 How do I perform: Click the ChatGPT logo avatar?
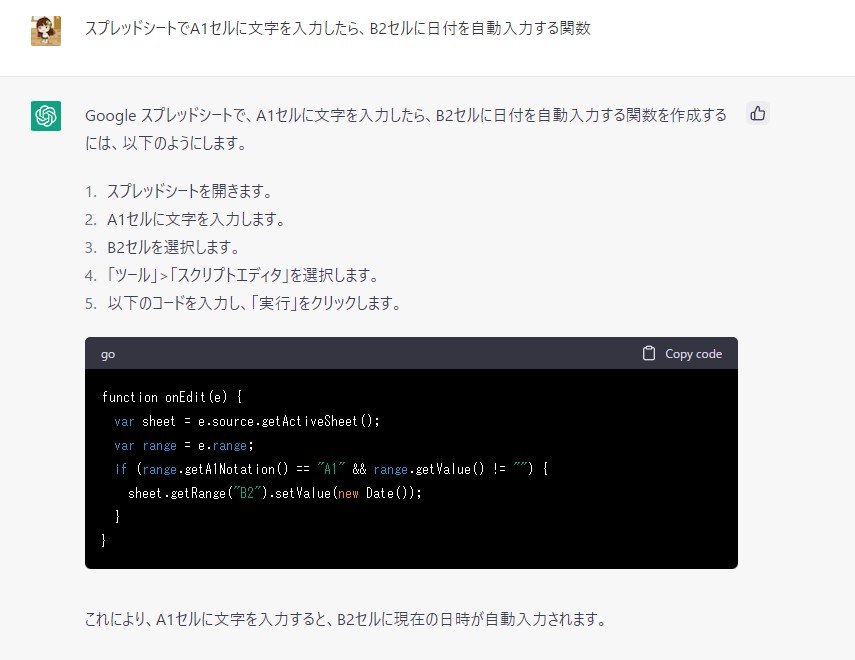coord(46,116)
